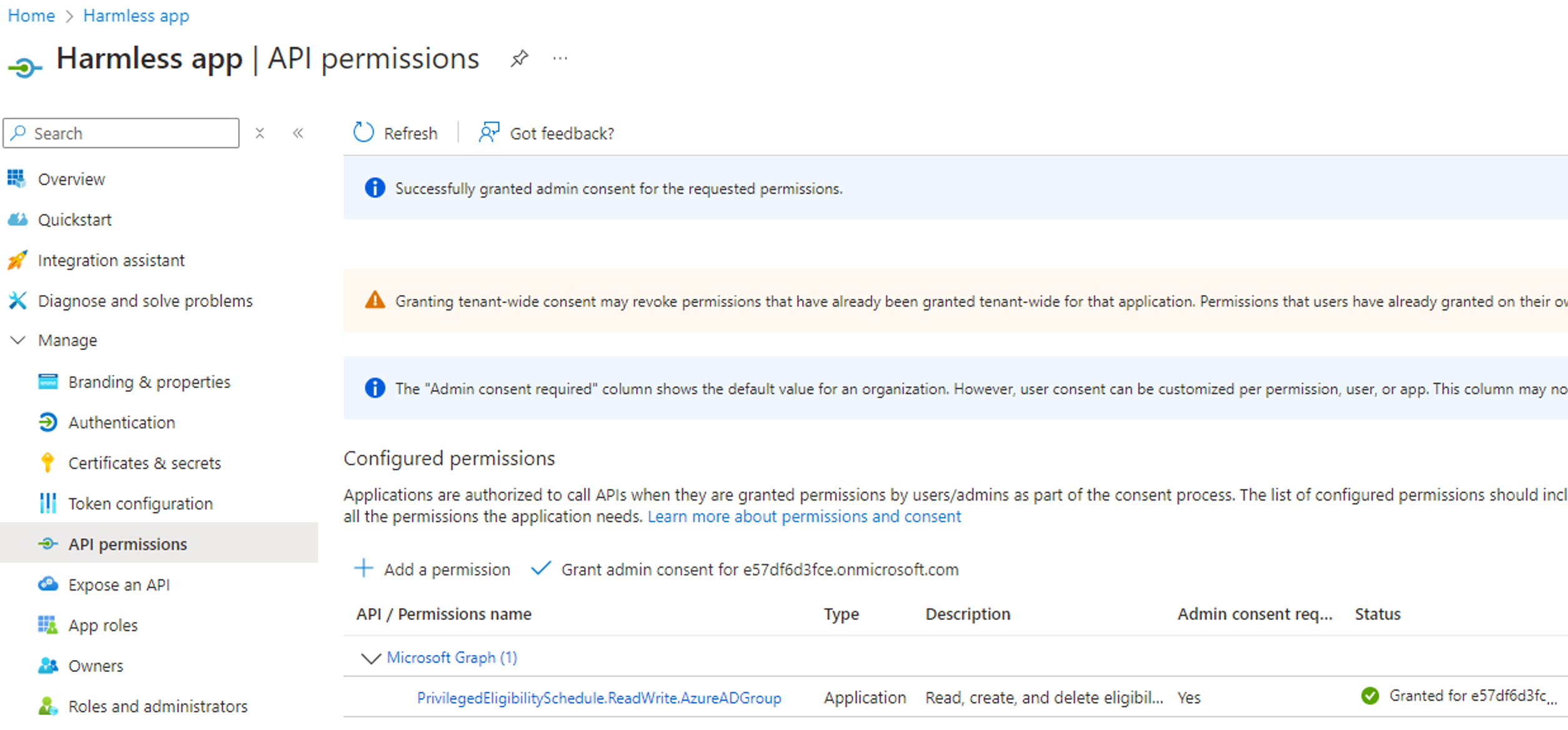Collapse the sidebar menu with double chevron
Viewport: 1568px width, 730px height.
[298, 133]
